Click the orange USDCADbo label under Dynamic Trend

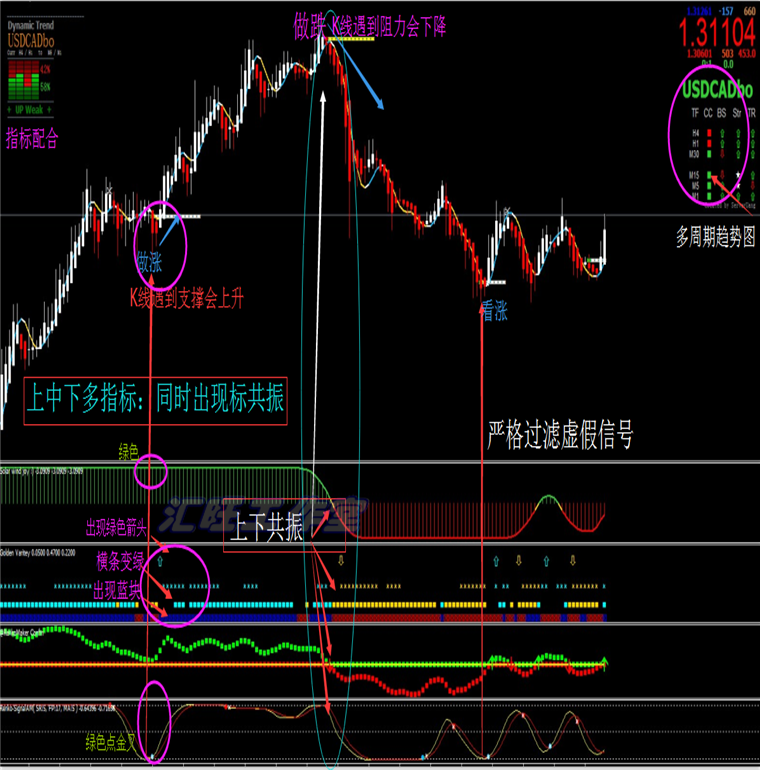click(32, 43)
